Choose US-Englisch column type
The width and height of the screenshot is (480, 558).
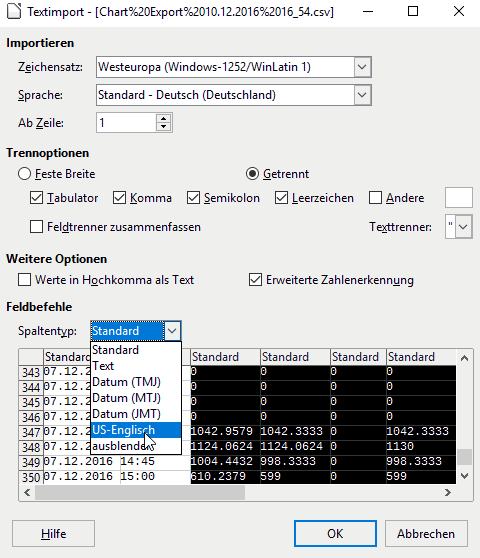136,430
